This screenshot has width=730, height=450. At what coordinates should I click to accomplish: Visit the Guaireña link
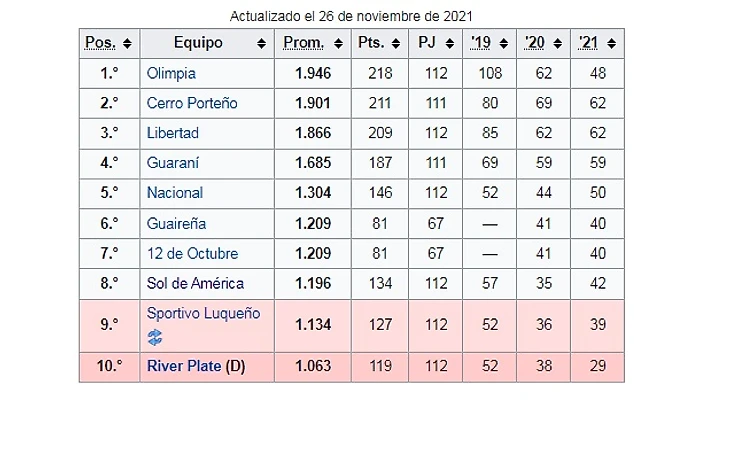pos(177,223)
